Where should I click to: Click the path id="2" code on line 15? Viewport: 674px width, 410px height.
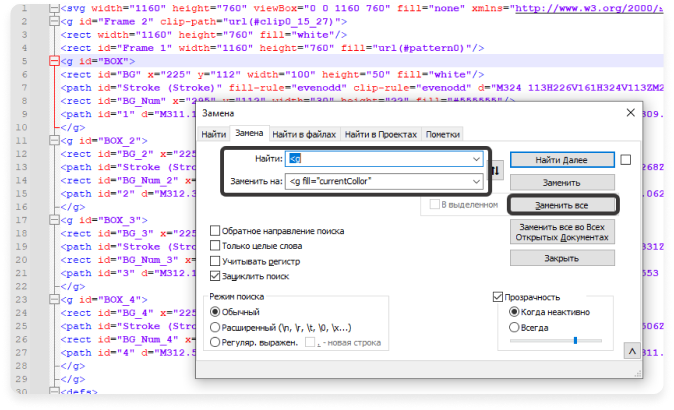pyautogui.click(x=128, y=193)
